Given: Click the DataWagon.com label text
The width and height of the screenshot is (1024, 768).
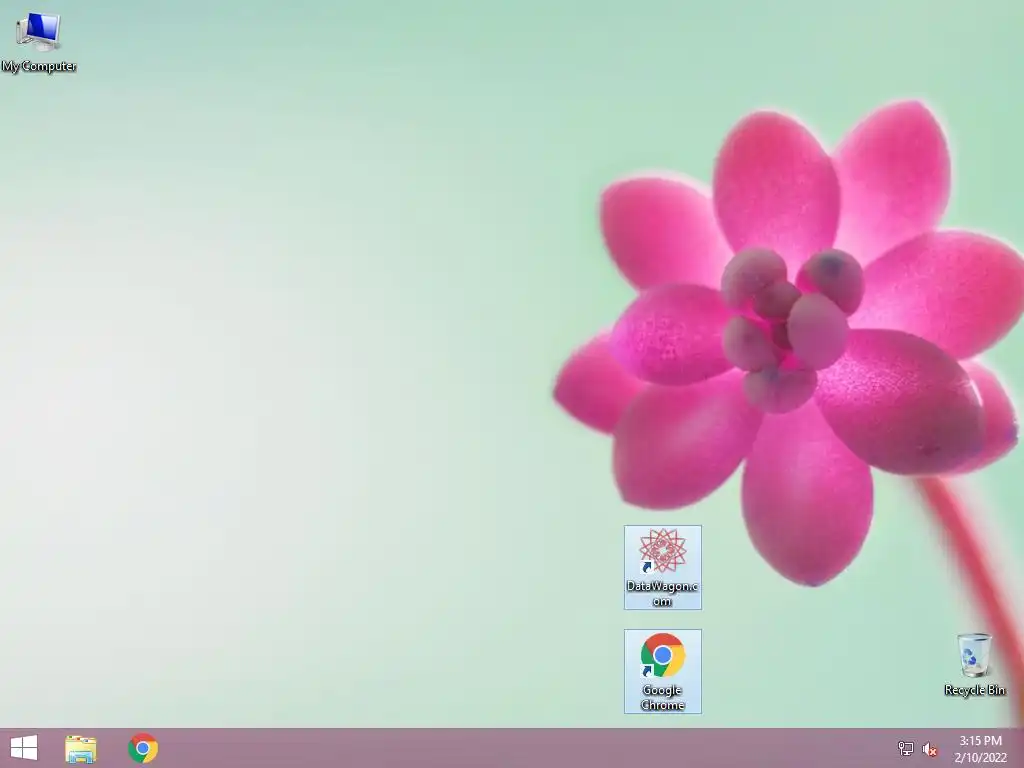Looking at the screenshot, I should click(662, 593).
